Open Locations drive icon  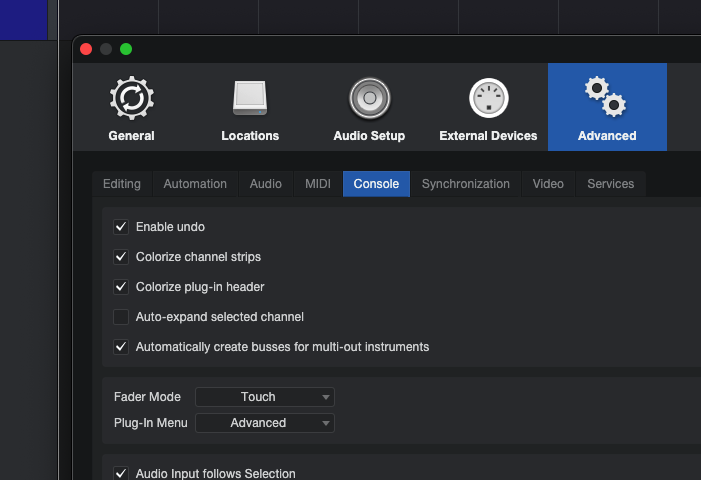click(250, 98)
